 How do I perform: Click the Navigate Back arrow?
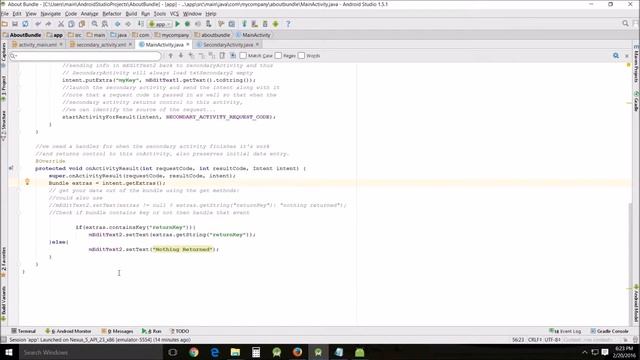(x=118, y=24)
